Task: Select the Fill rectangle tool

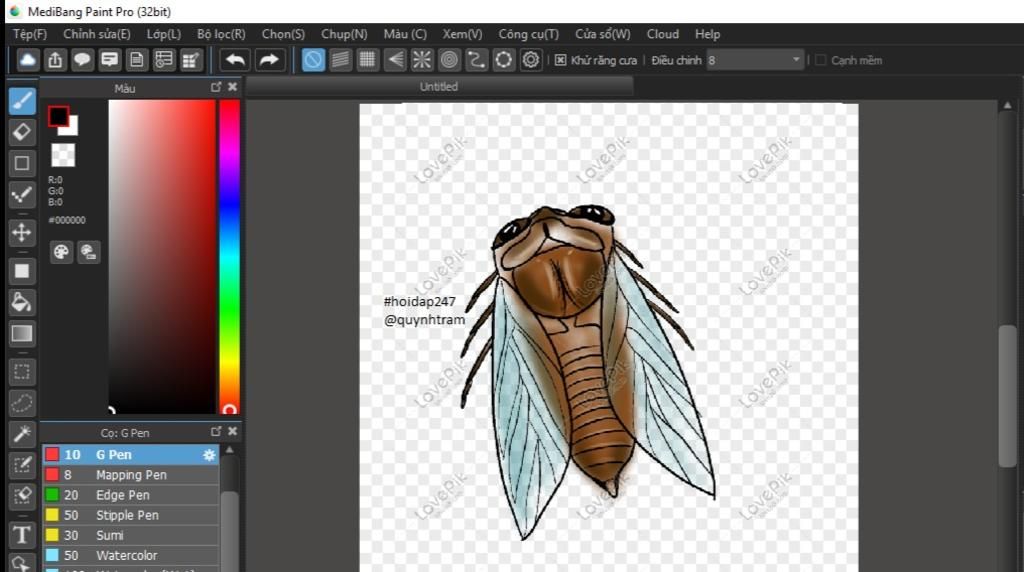Action: (22, 271)
